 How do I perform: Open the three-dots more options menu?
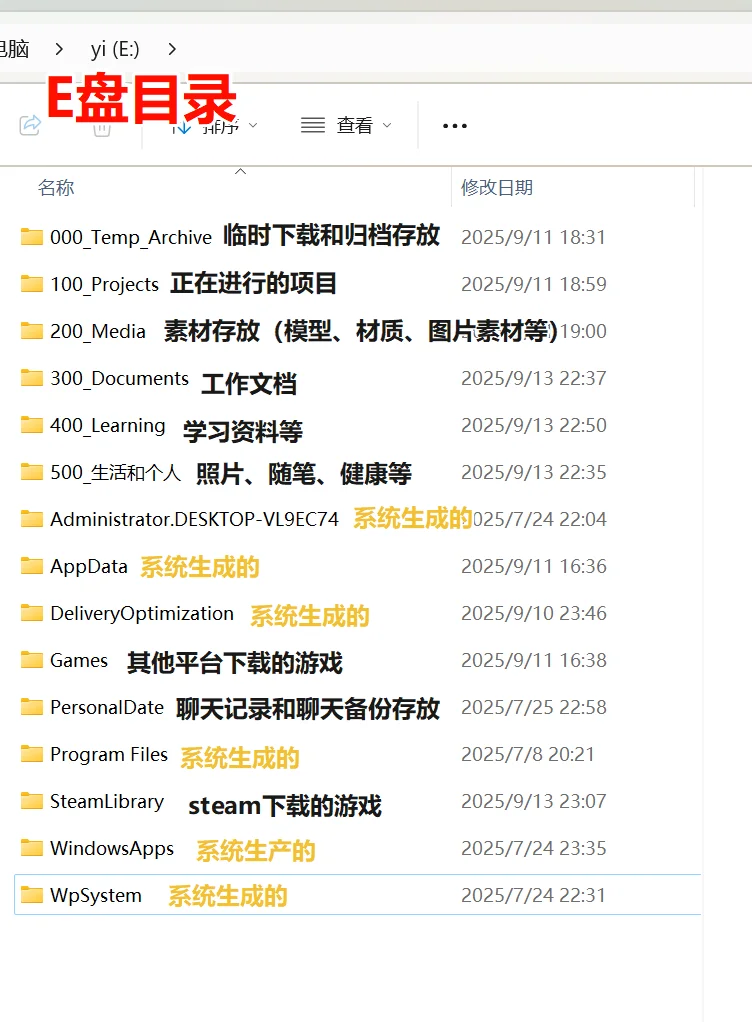coord(455,126)
